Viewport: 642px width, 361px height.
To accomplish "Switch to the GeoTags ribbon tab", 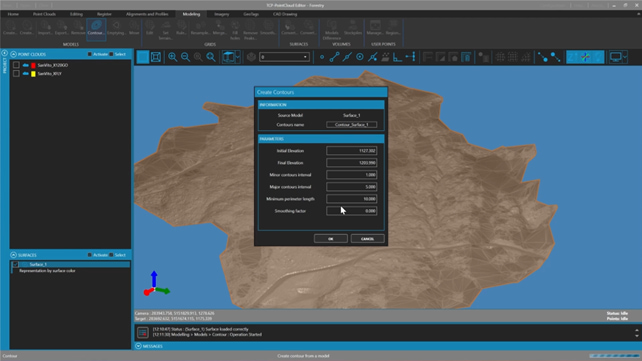I will (x=251, y=14).
